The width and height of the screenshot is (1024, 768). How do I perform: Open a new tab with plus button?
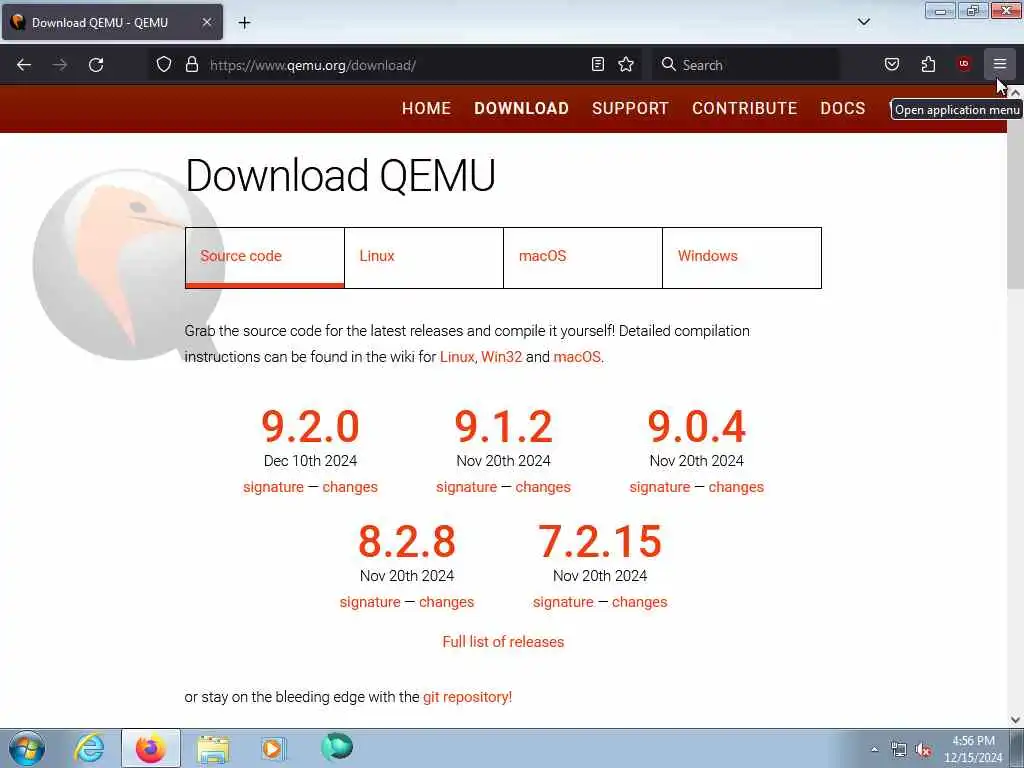244,23
